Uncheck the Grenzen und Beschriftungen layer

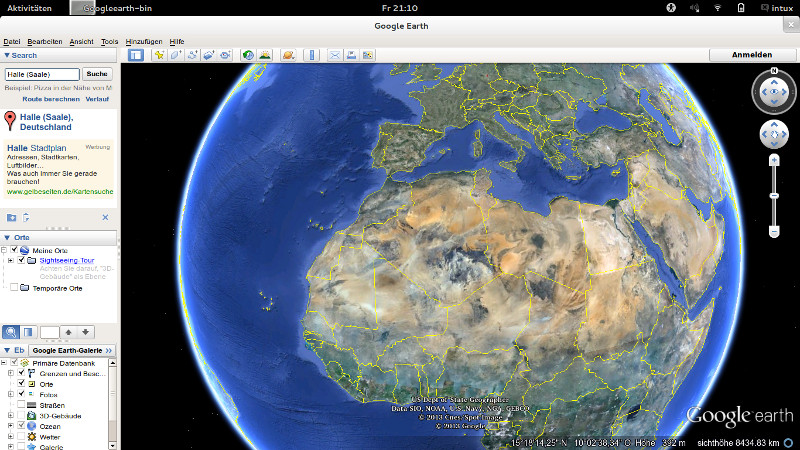[21, 373]
